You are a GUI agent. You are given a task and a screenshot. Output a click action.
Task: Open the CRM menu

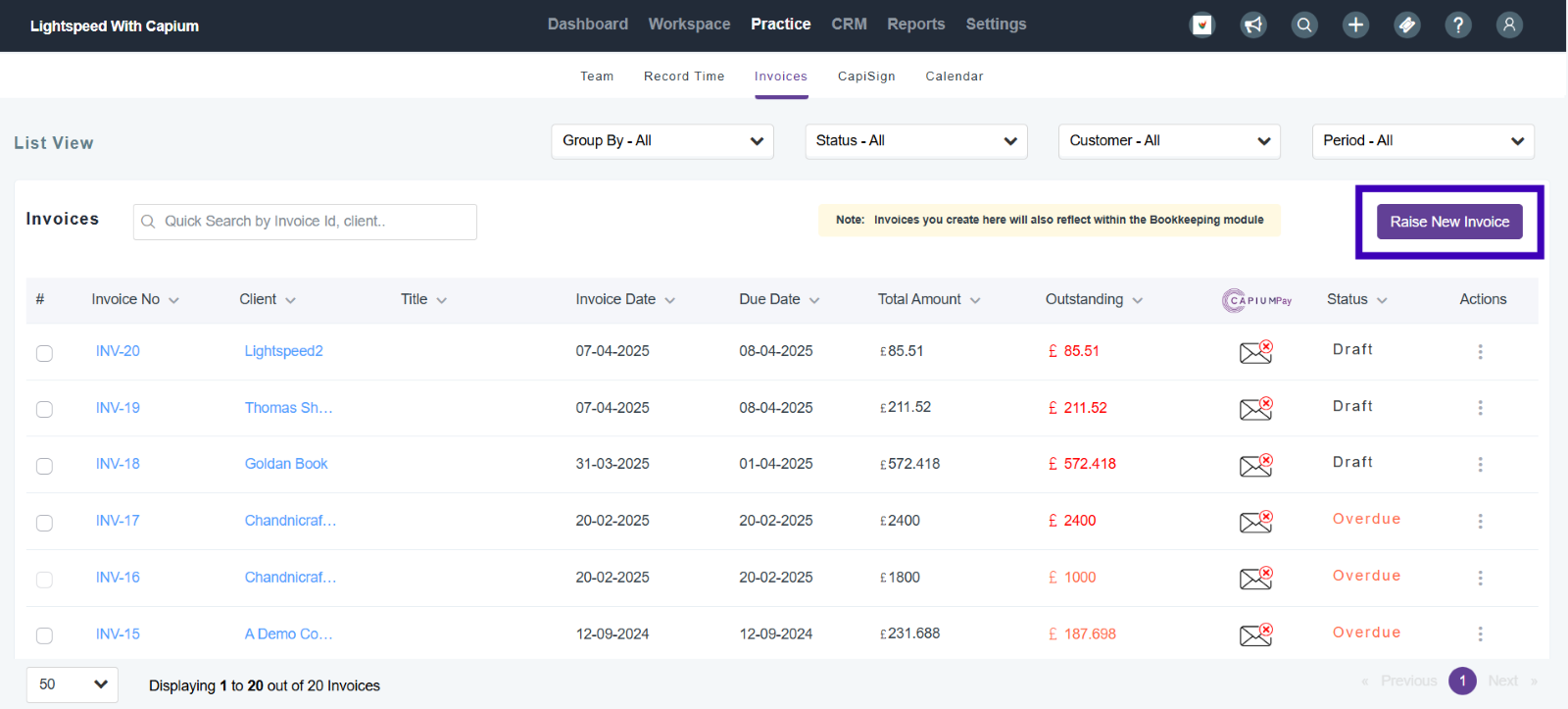(x=849, y=24)
